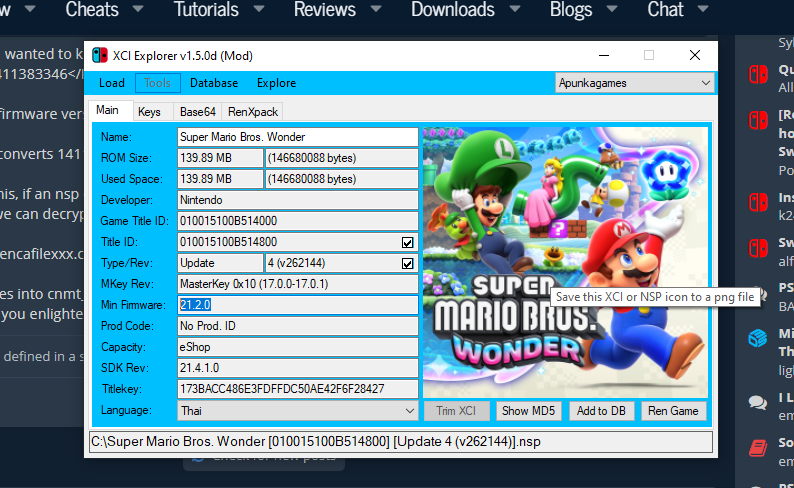
Task: Minimize the XCI Explorer window
Action: (604, 55)
